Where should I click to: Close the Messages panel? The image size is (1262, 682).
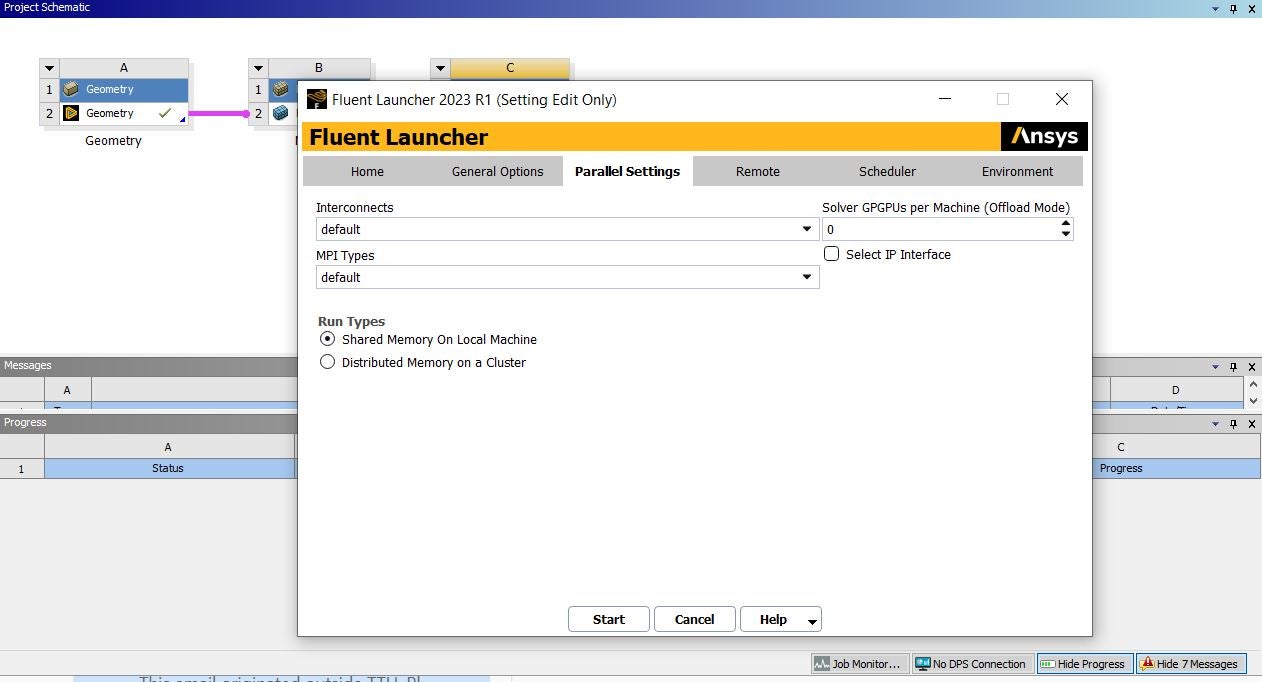(1251, 367)
